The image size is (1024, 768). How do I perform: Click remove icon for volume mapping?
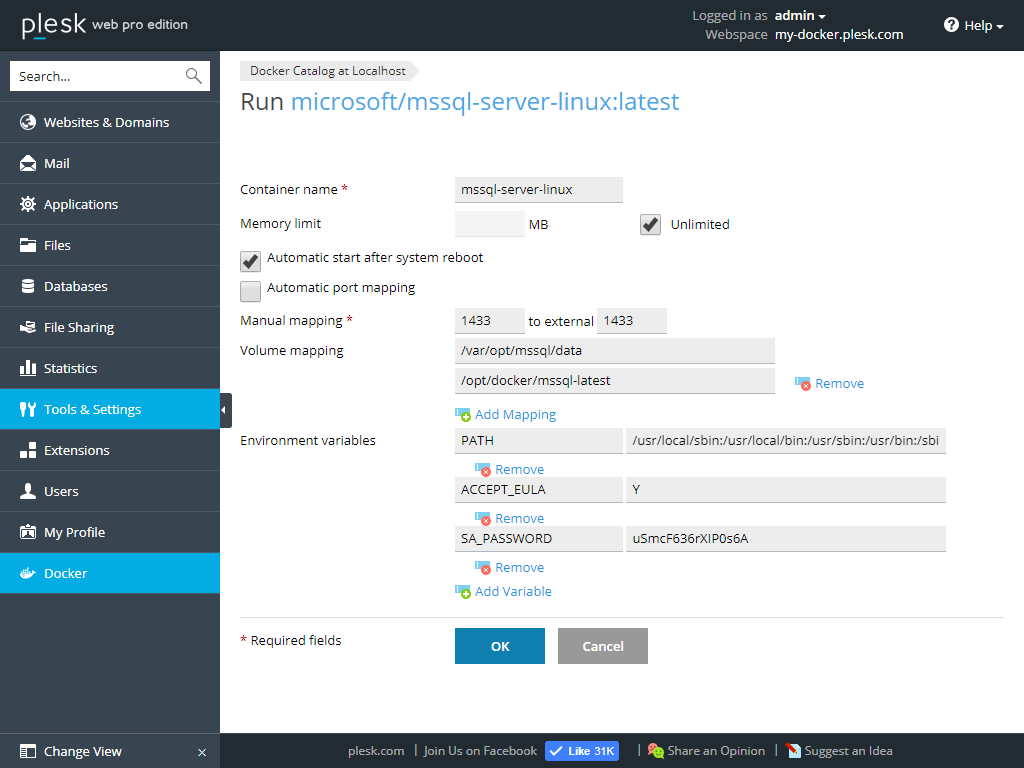tap(803, 384)
